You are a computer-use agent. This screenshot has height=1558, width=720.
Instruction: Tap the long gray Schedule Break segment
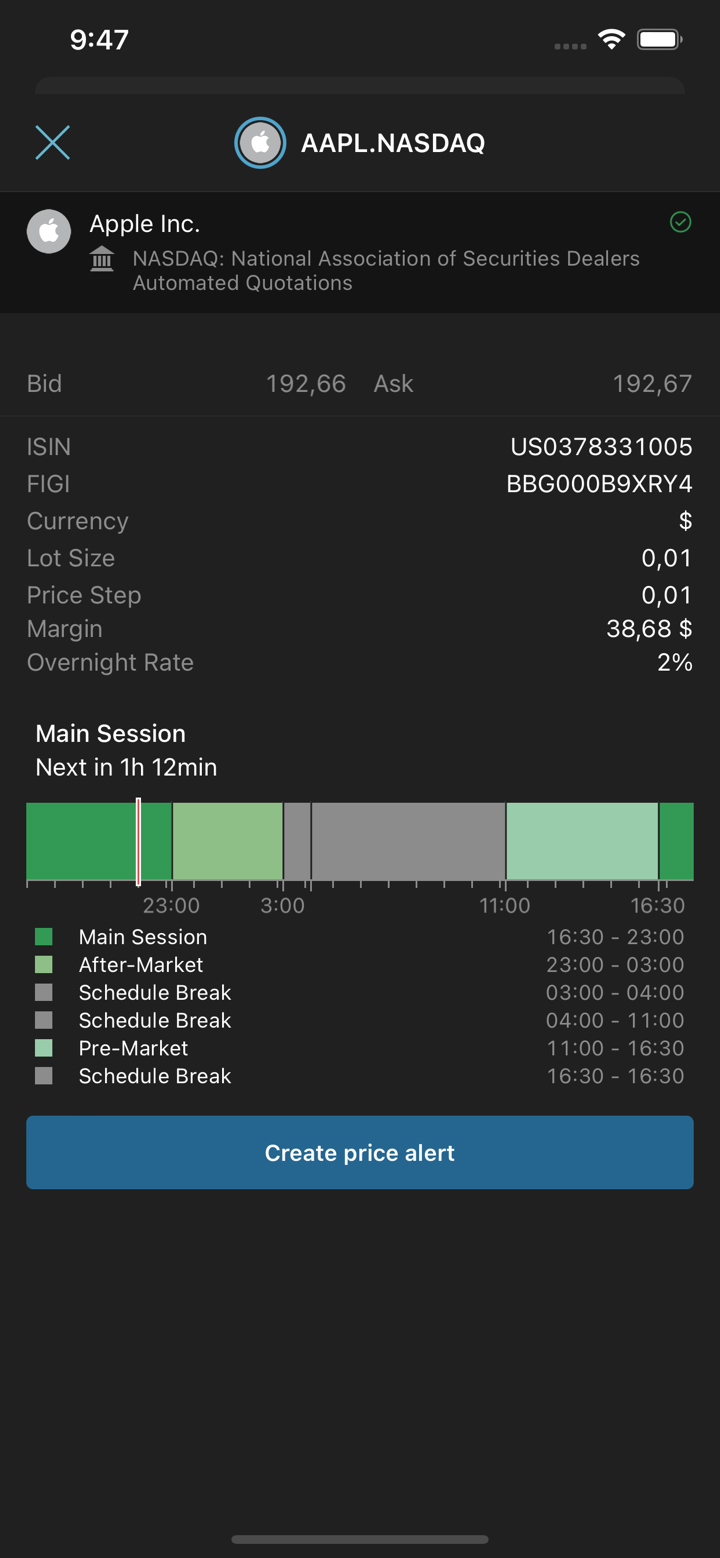(408, 841)
